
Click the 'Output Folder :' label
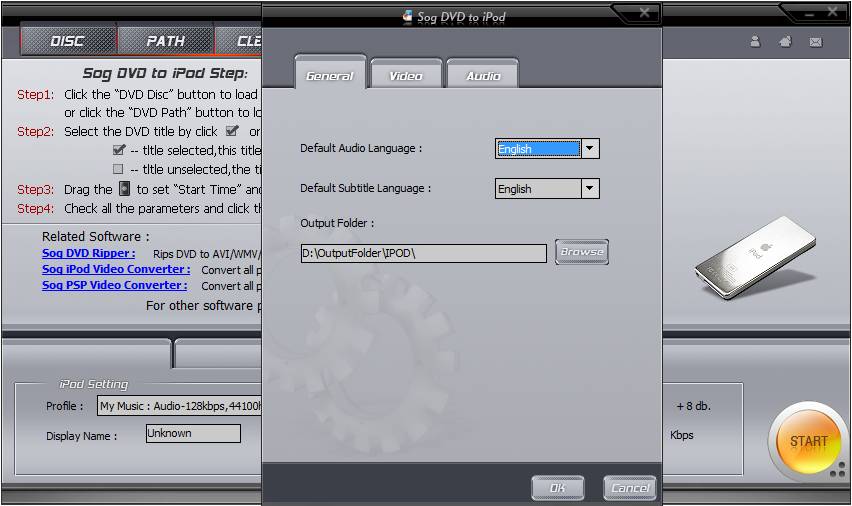click(x=337, y=223)
